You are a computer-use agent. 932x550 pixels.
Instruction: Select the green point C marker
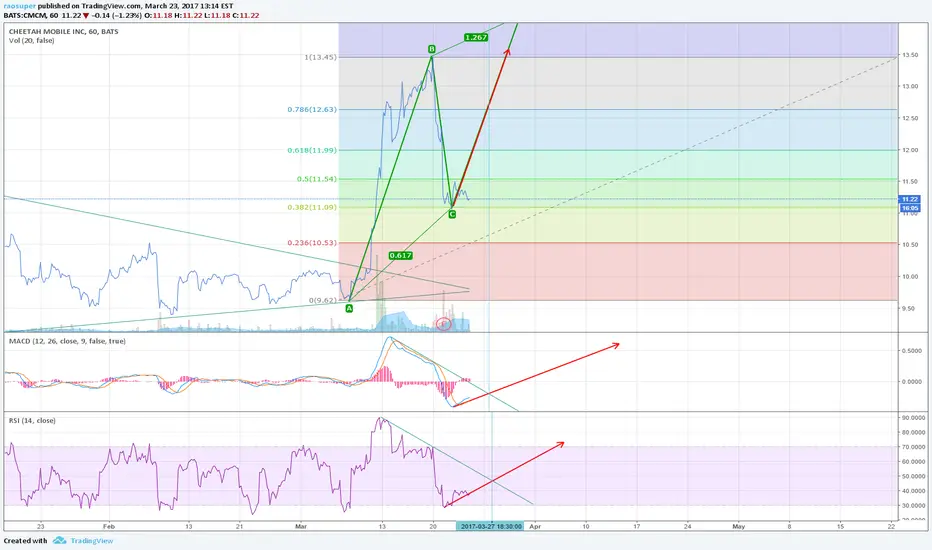(x=452, y=213)
